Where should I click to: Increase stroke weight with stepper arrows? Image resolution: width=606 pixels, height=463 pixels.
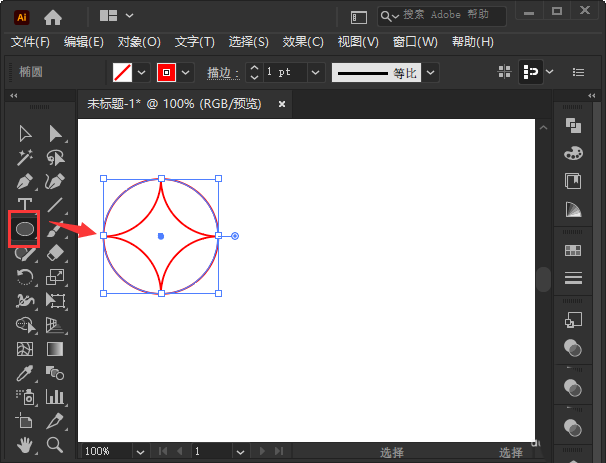[254, 67]
